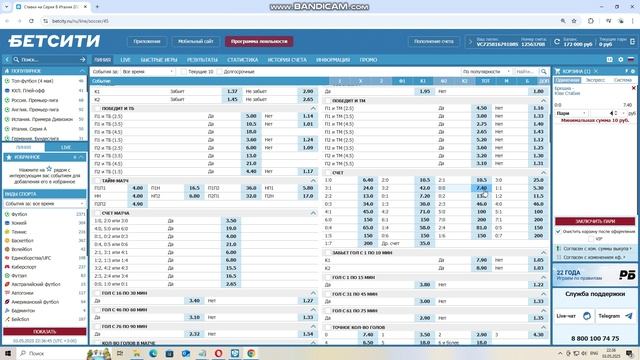
Task: Collapse the left sidebar with back arrow
Action: click(7, 60)
